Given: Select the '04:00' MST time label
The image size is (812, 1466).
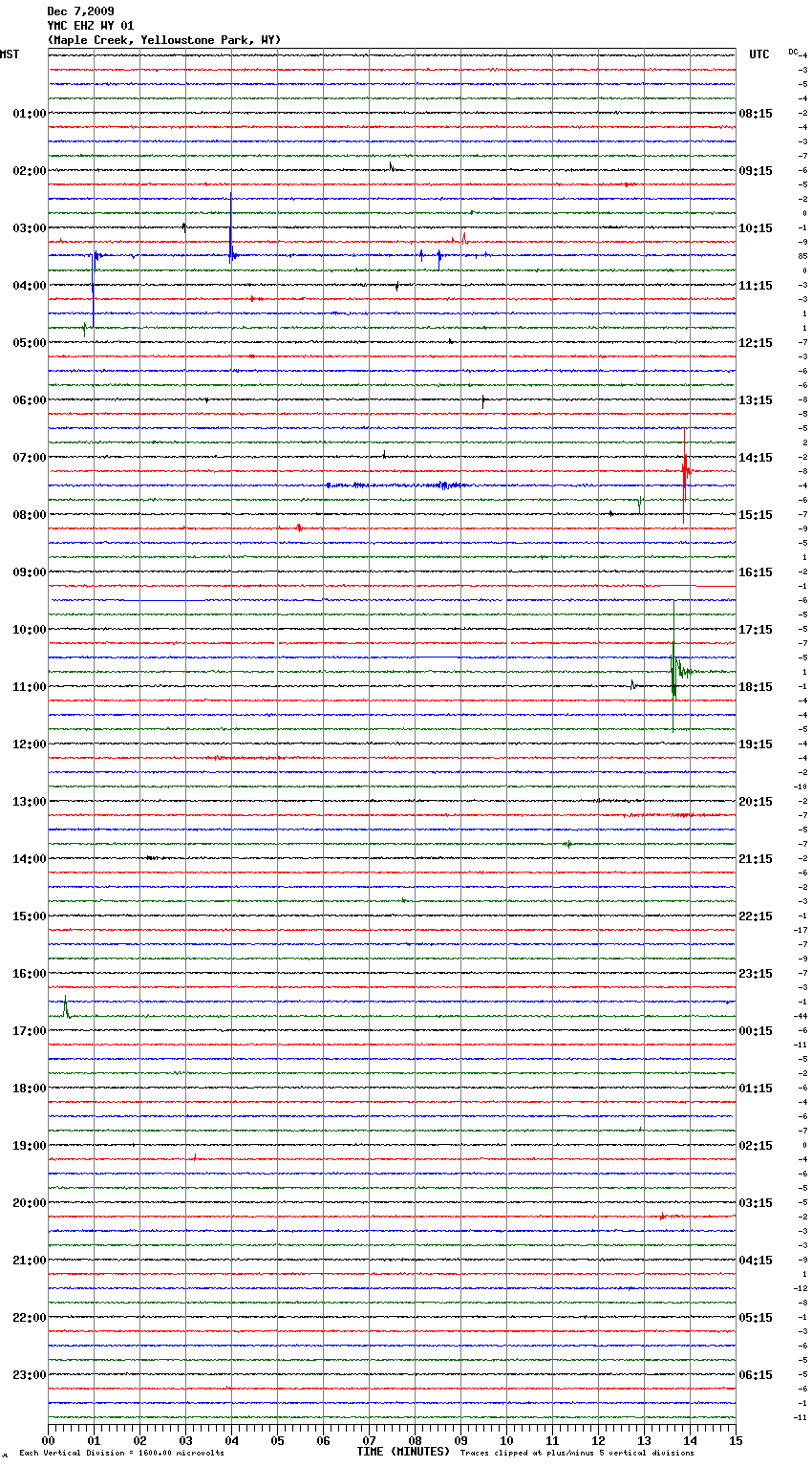Looking at the screenshot, I should point(30,286).
